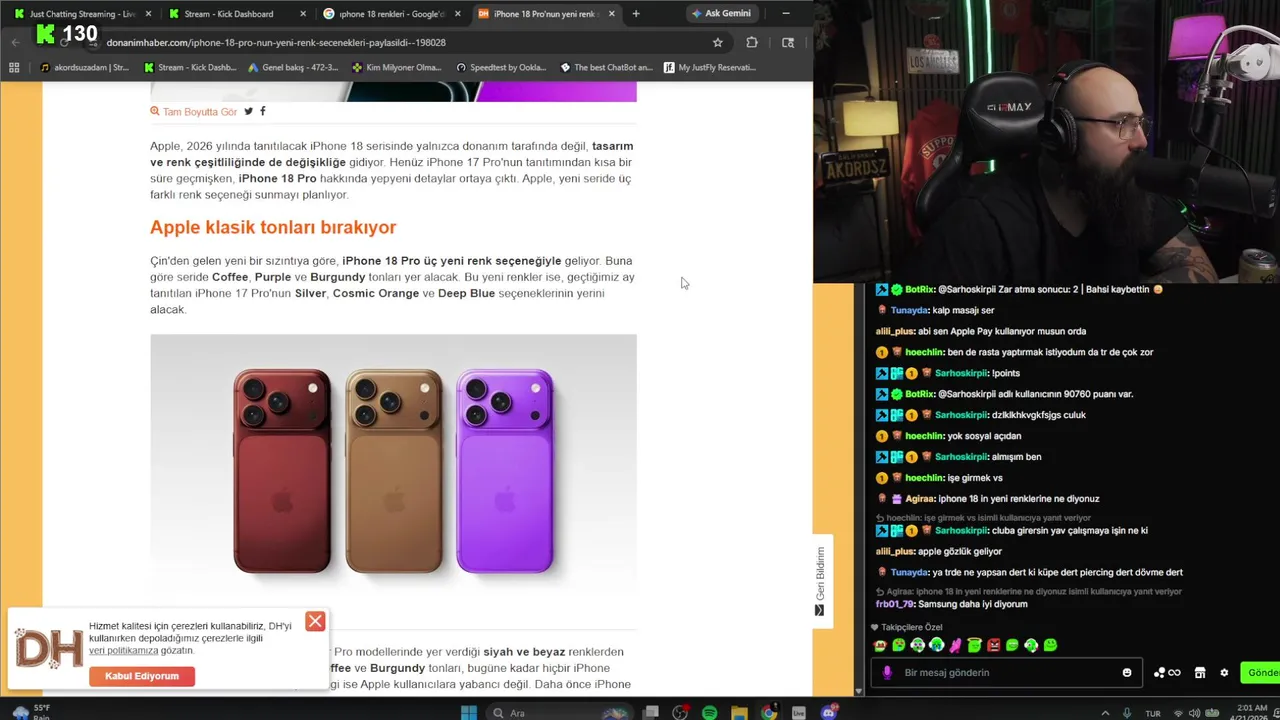Click username alili_plus about Apple Pay

(895, 331)
